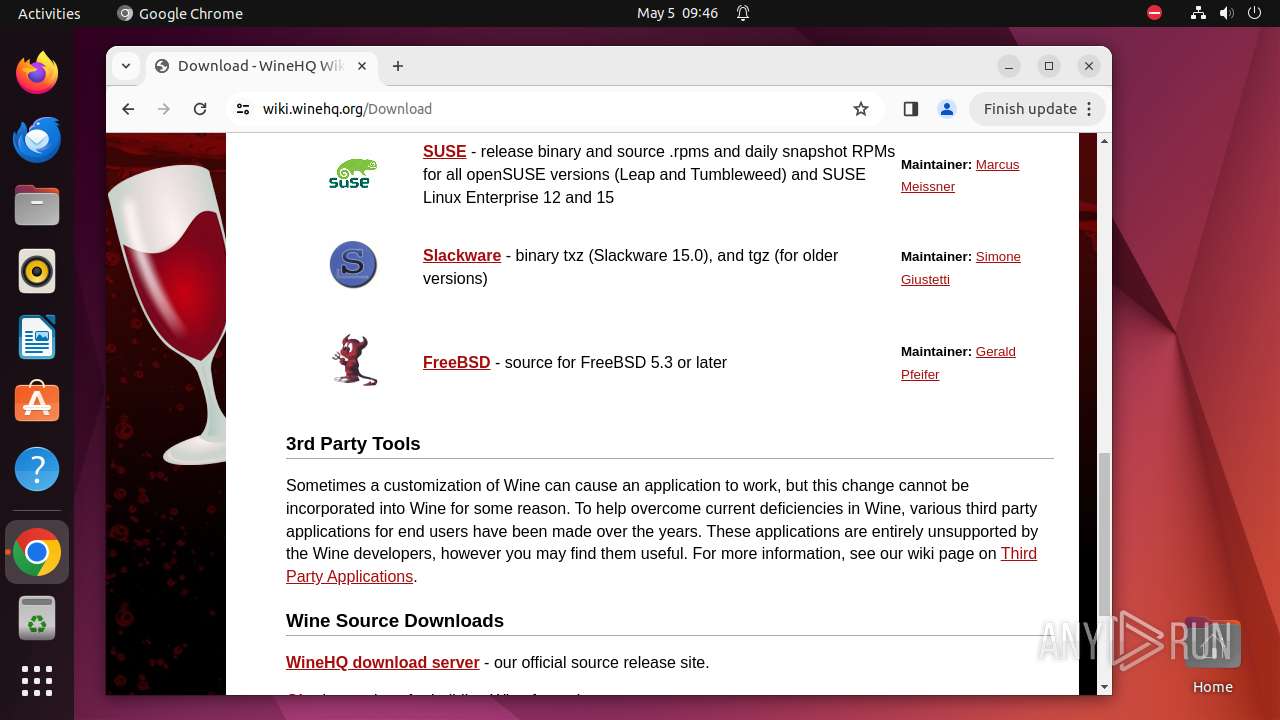Show Applications grid in dock
1280x720 pixels.
(x=37, y=681)
